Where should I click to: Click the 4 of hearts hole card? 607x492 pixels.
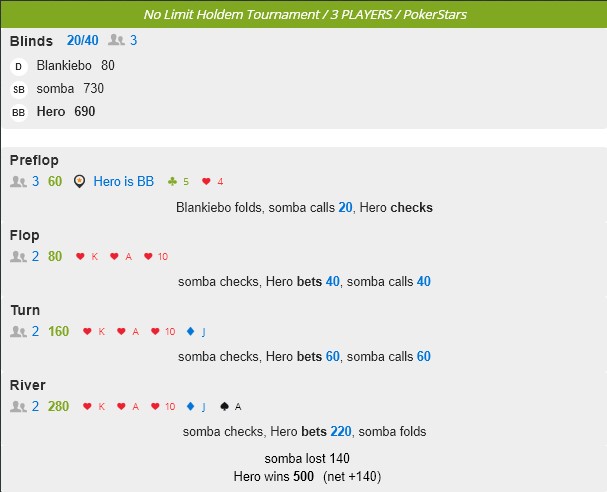click(x=213, y=182)
